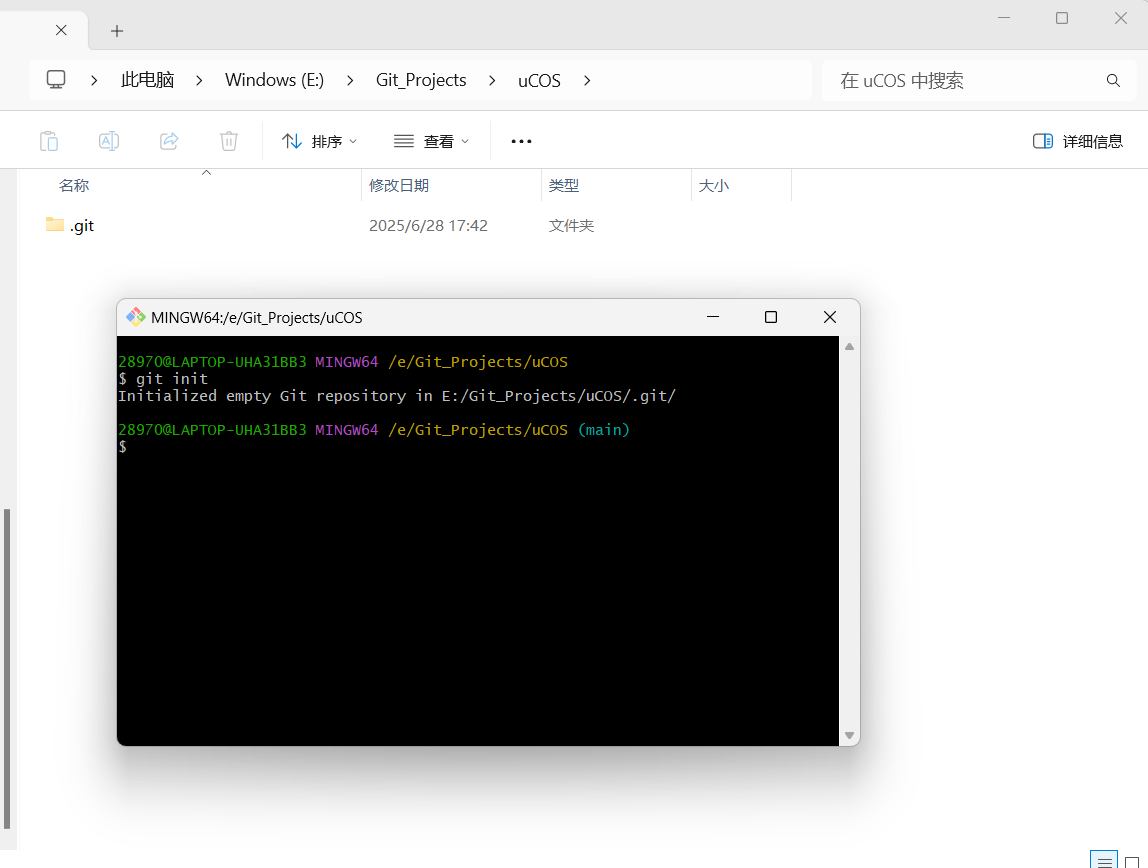Minimize the Explorer window
The height and width of the screenshot is (868, 1148).
click(1004, 18)
